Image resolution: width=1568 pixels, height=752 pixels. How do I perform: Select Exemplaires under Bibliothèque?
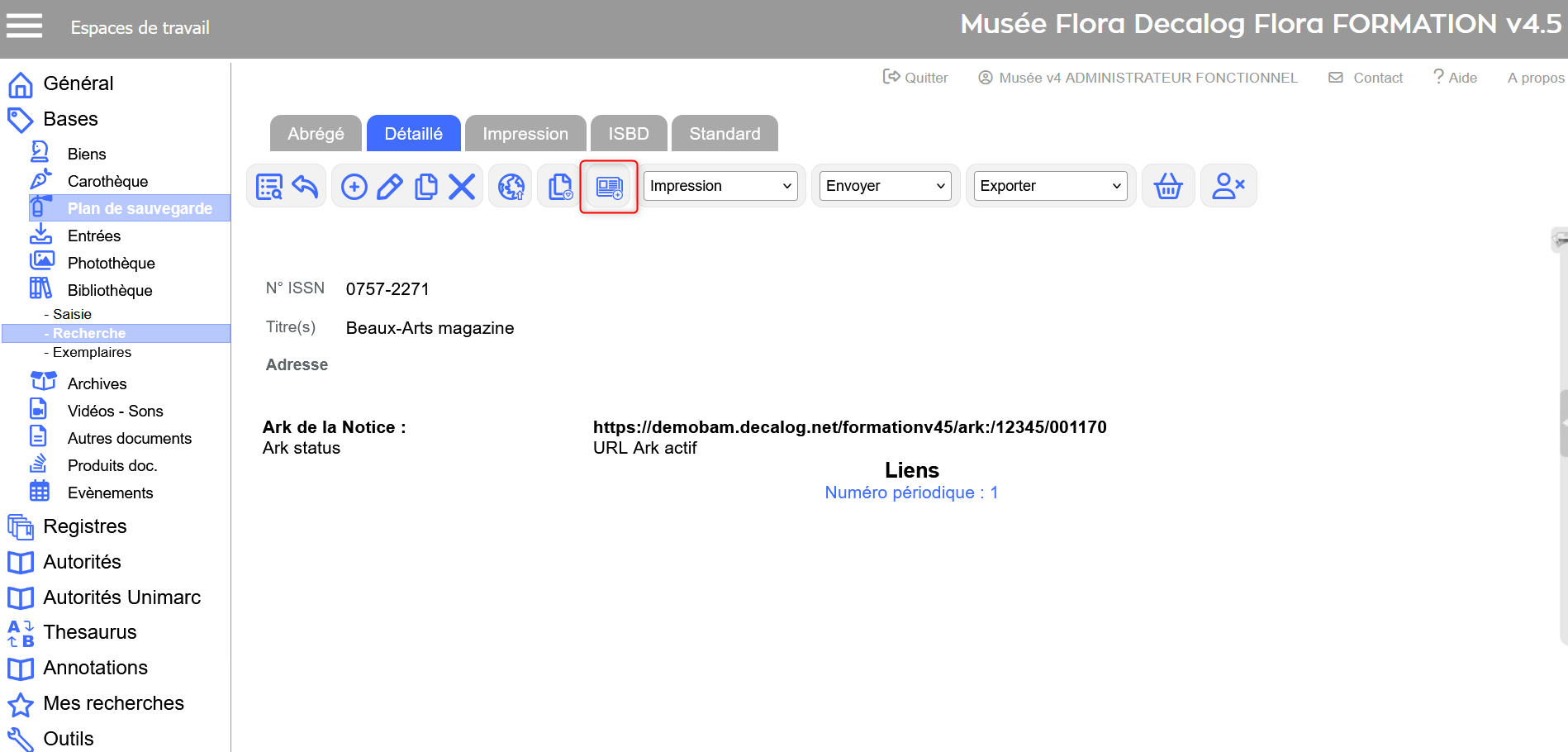(x=92, y=352)
